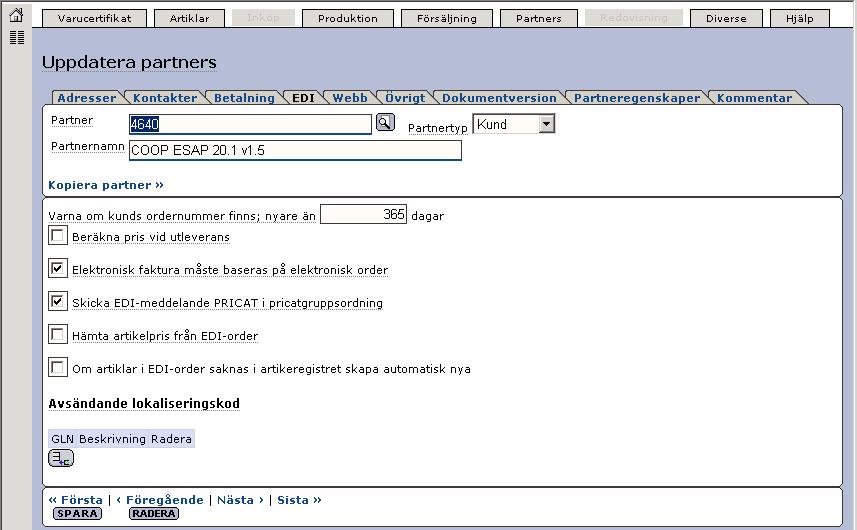Go to Sista record link
The height and width of the screenshot is (530, 857).
point(299,499)
